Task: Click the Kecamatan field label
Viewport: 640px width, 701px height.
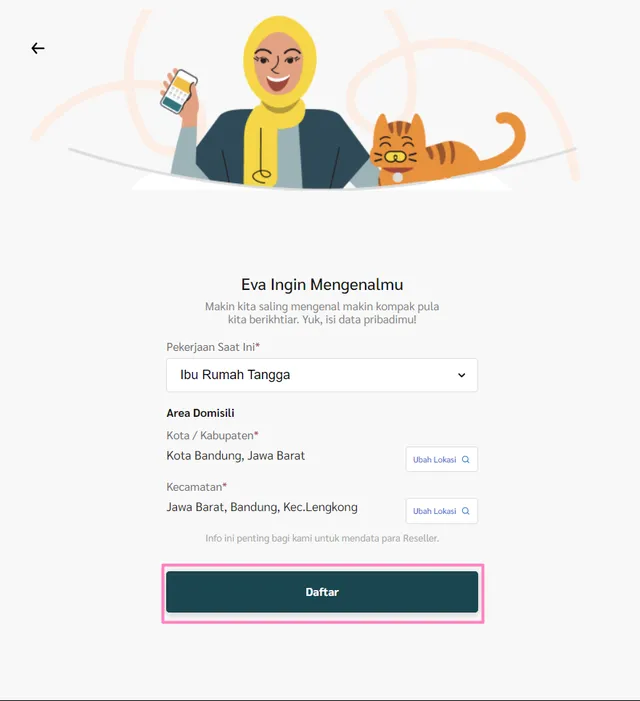Action: [x=196, y=487]
